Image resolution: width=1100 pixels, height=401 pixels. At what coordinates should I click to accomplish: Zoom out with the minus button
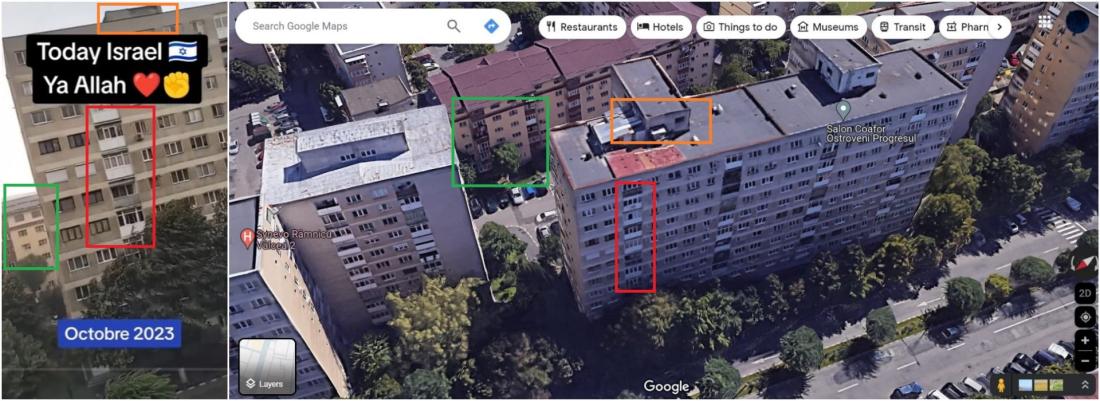click(x=1085, y=360)
